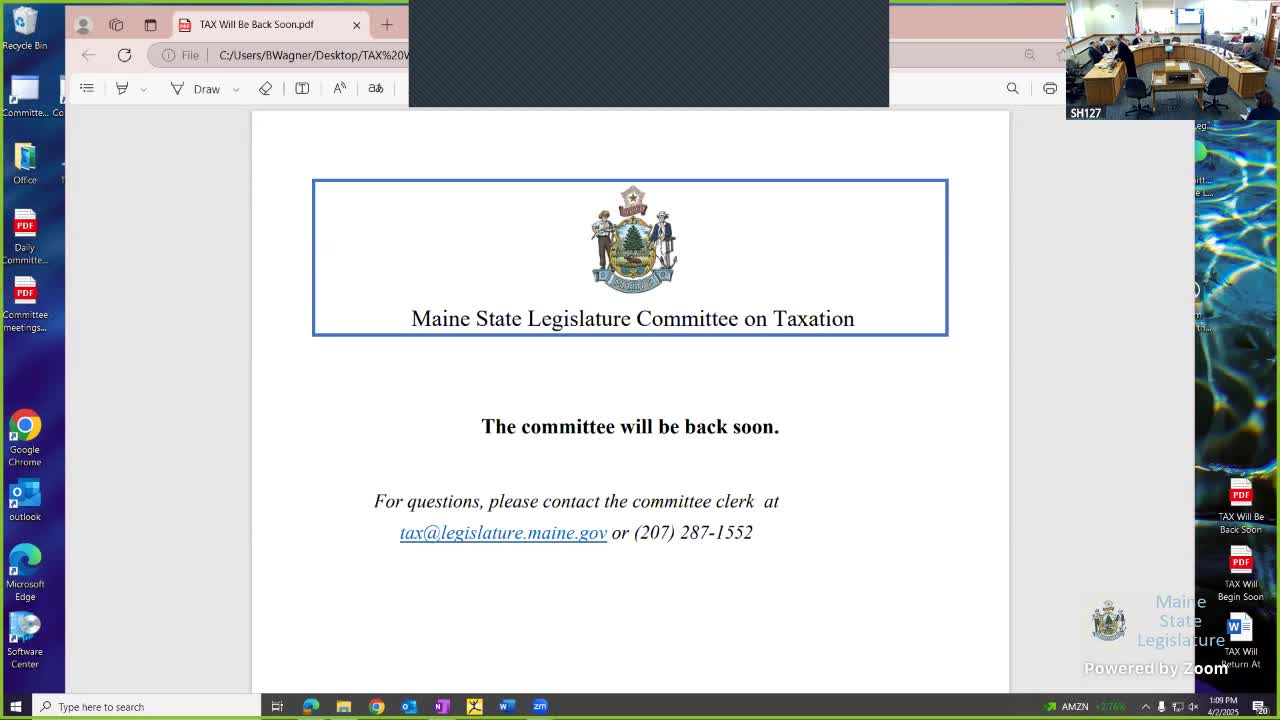Select TAX Will Be Back Soon desktop file
The height and width of the screenshot is (720, 1280).
pos(1241,508)
